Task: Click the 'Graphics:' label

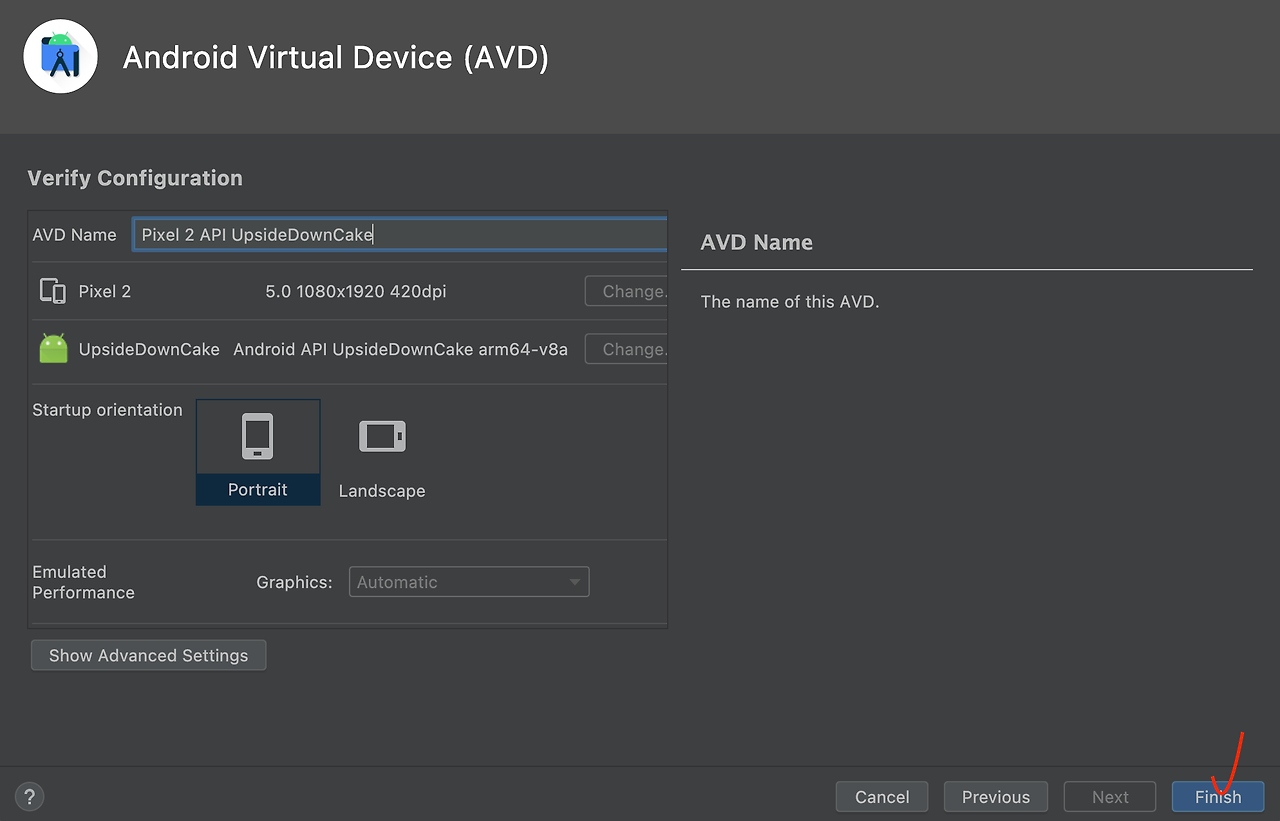Action: pos(294,582)
